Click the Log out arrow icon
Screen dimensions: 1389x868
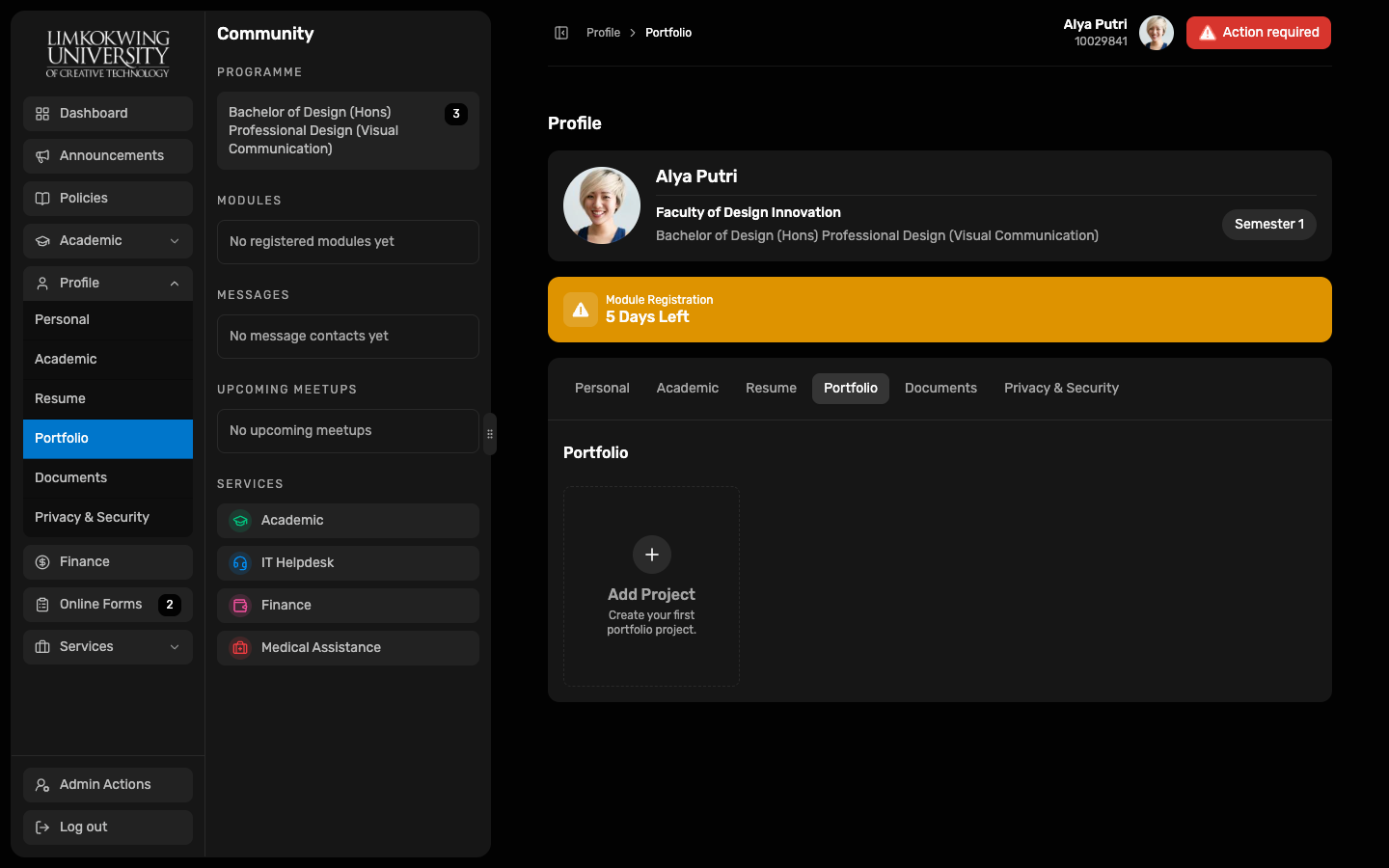click(42, 827)
